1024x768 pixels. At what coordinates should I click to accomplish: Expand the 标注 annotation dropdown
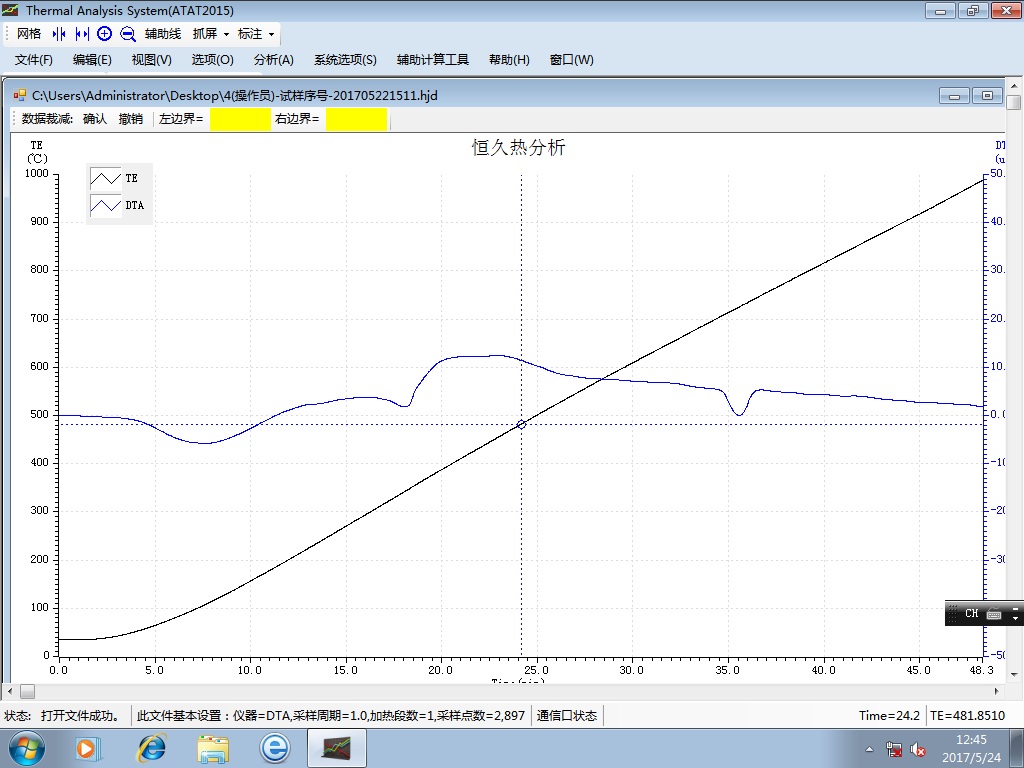click(x=255, y=34)
